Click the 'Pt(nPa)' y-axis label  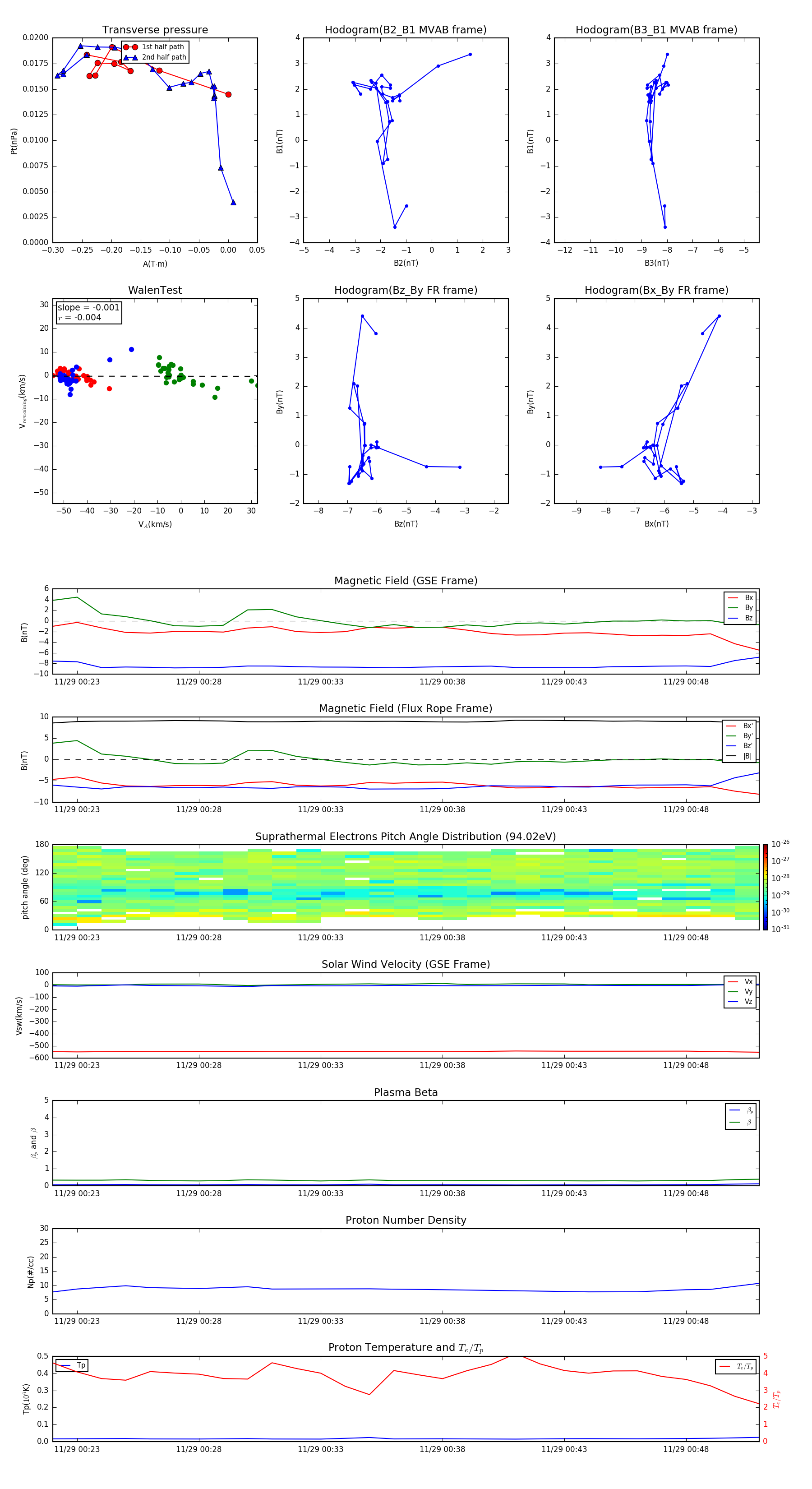(14, 141)
